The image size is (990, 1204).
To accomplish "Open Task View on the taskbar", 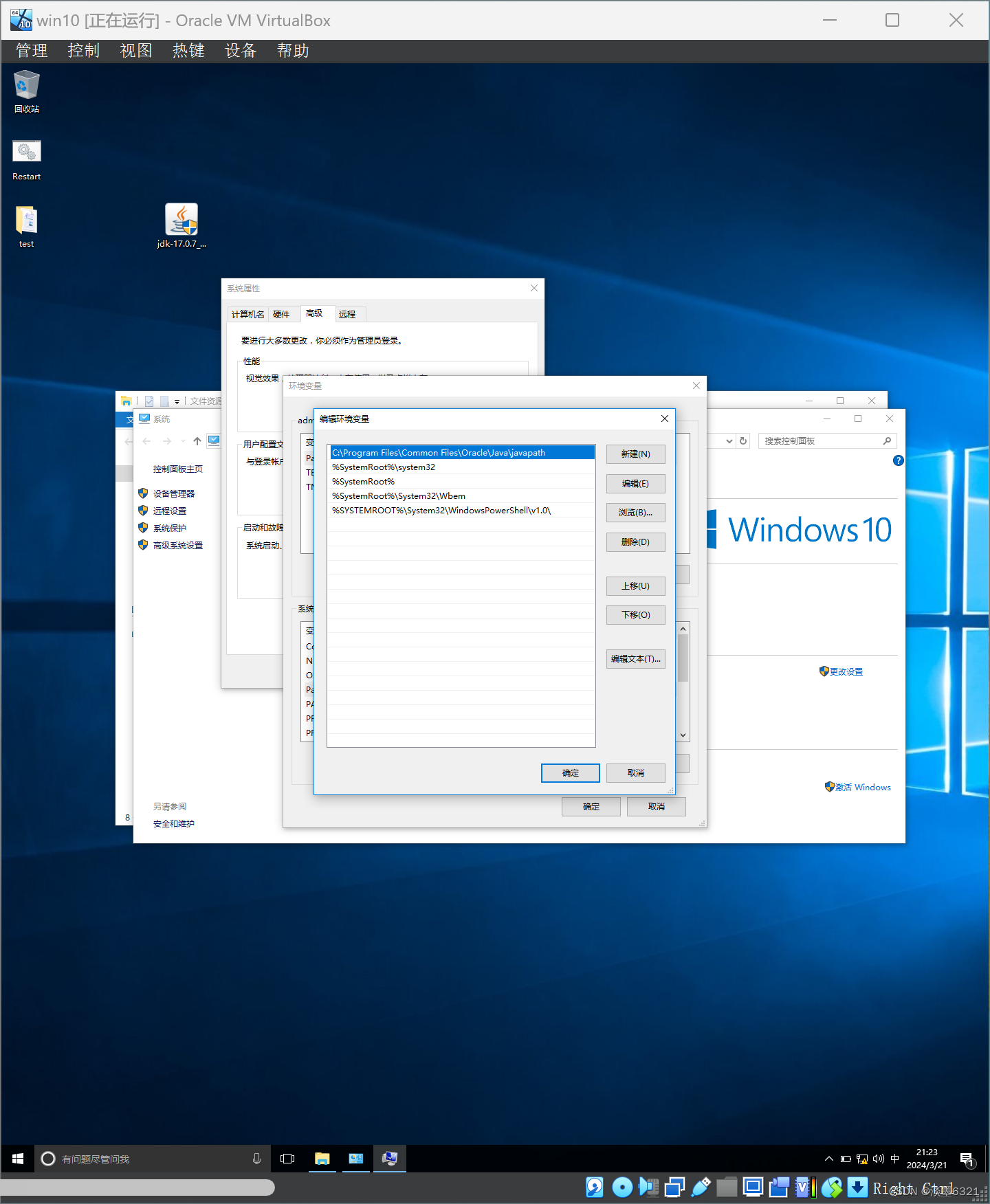I will (287, 1159).
